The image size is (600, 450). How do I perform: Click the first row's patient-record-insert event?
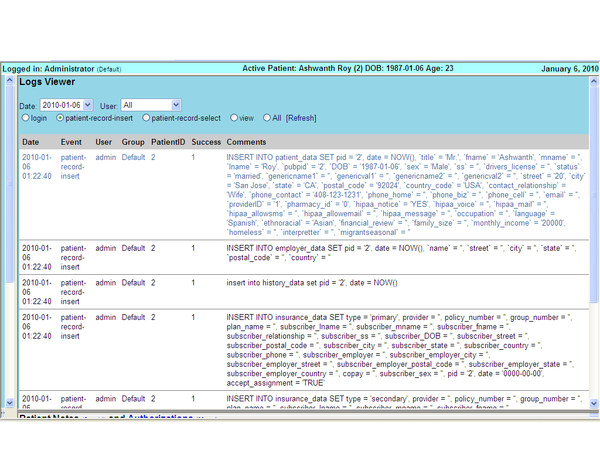(73, 168)
